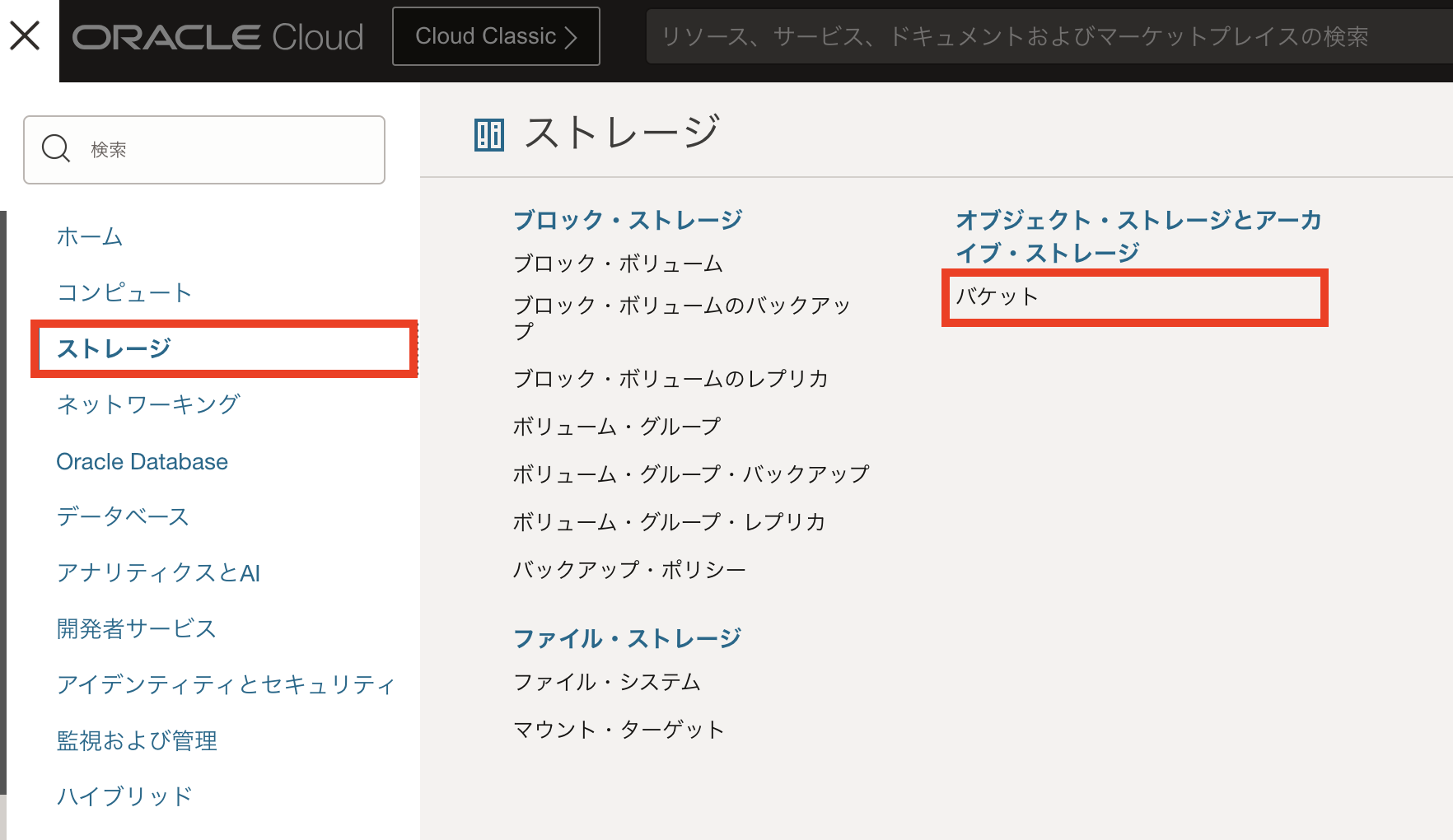The height and width of the screenshot is (840, 1453).
Task: Open ボリューム・グループ link
Action: (x=616, y=427)
